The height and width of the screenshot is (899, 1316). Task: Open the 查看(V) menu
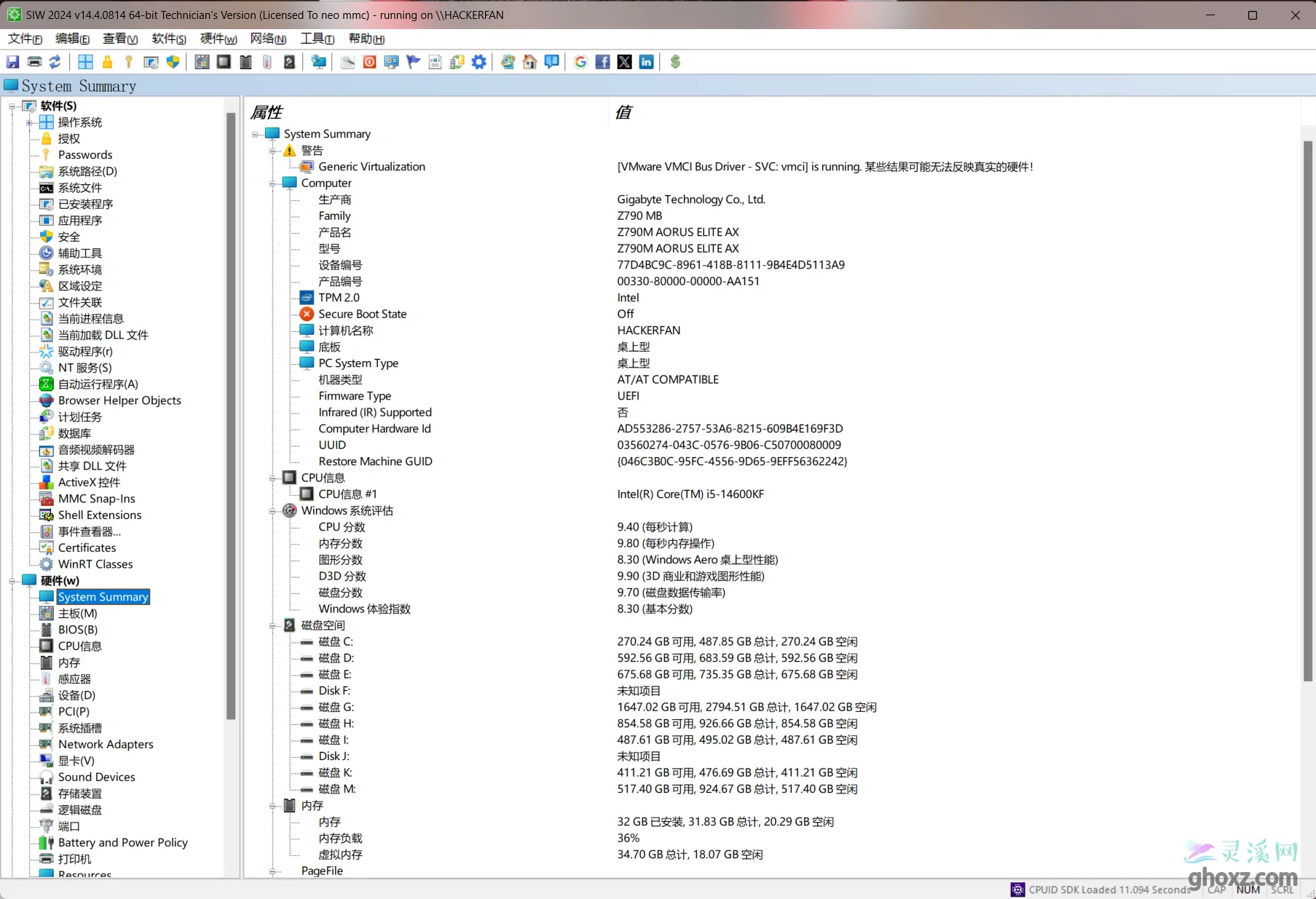pyautogui.click(x=120, y=39)
